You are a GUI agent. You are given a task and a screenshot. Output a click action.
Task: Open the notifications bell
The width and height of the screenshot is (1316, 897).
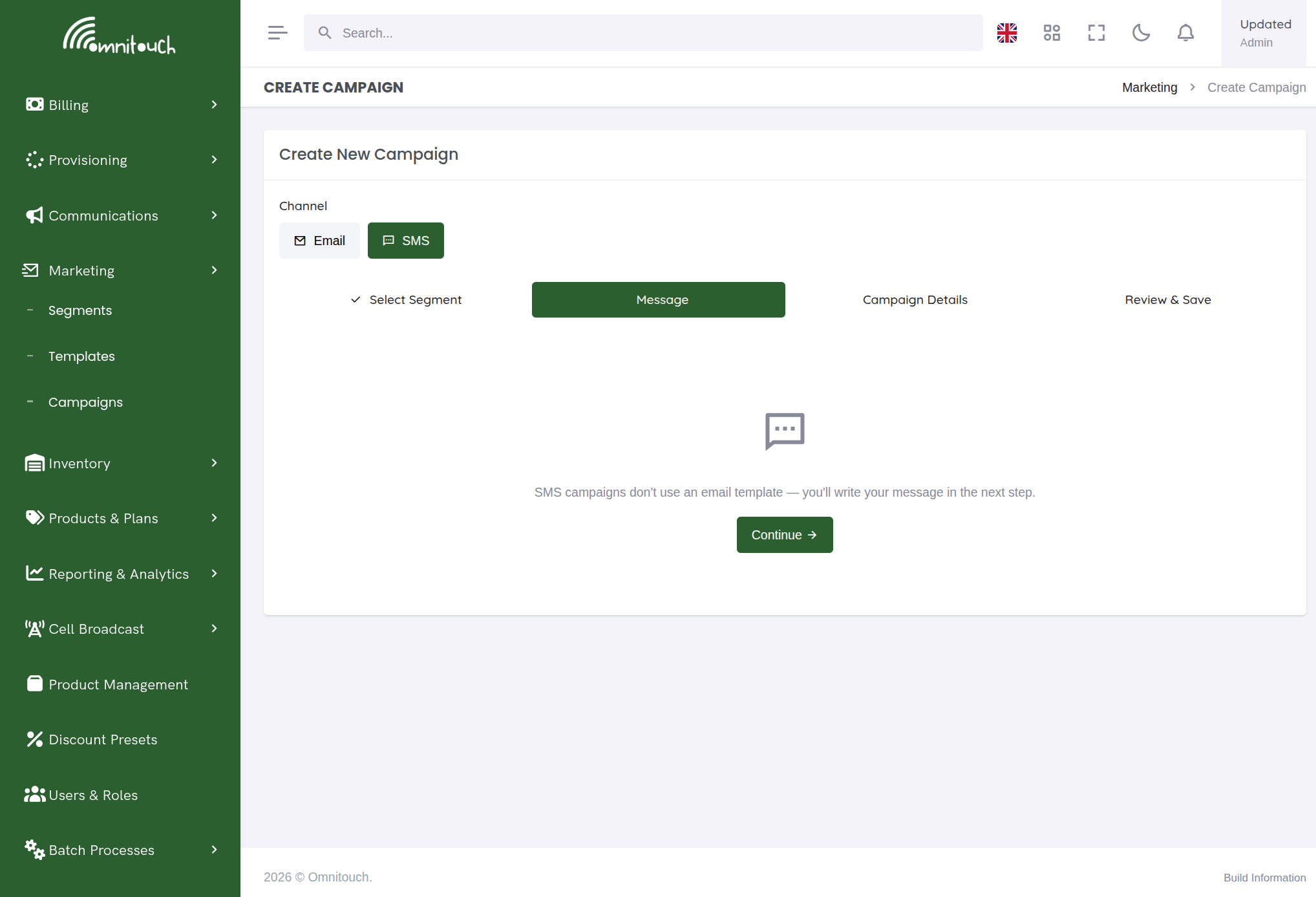pos(1185,33)
